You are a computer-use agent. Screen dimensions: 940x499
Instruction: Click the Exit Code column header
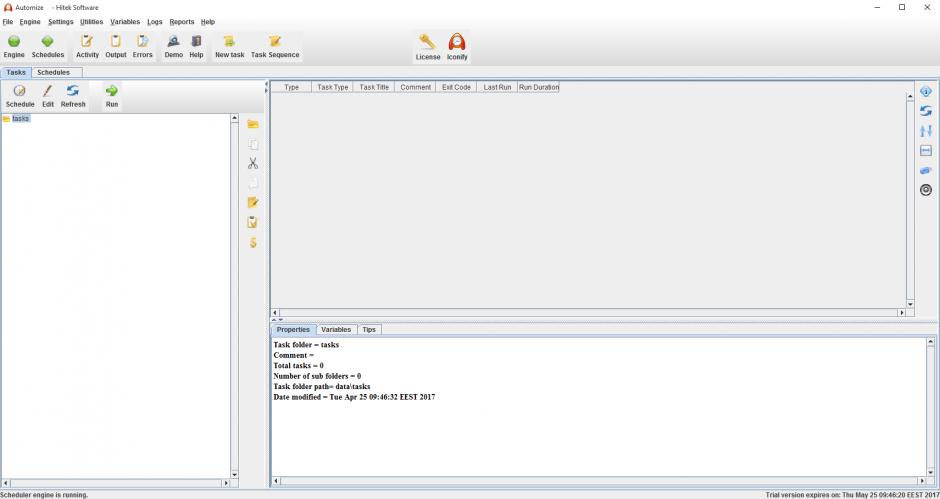click(x=456, y=87)
